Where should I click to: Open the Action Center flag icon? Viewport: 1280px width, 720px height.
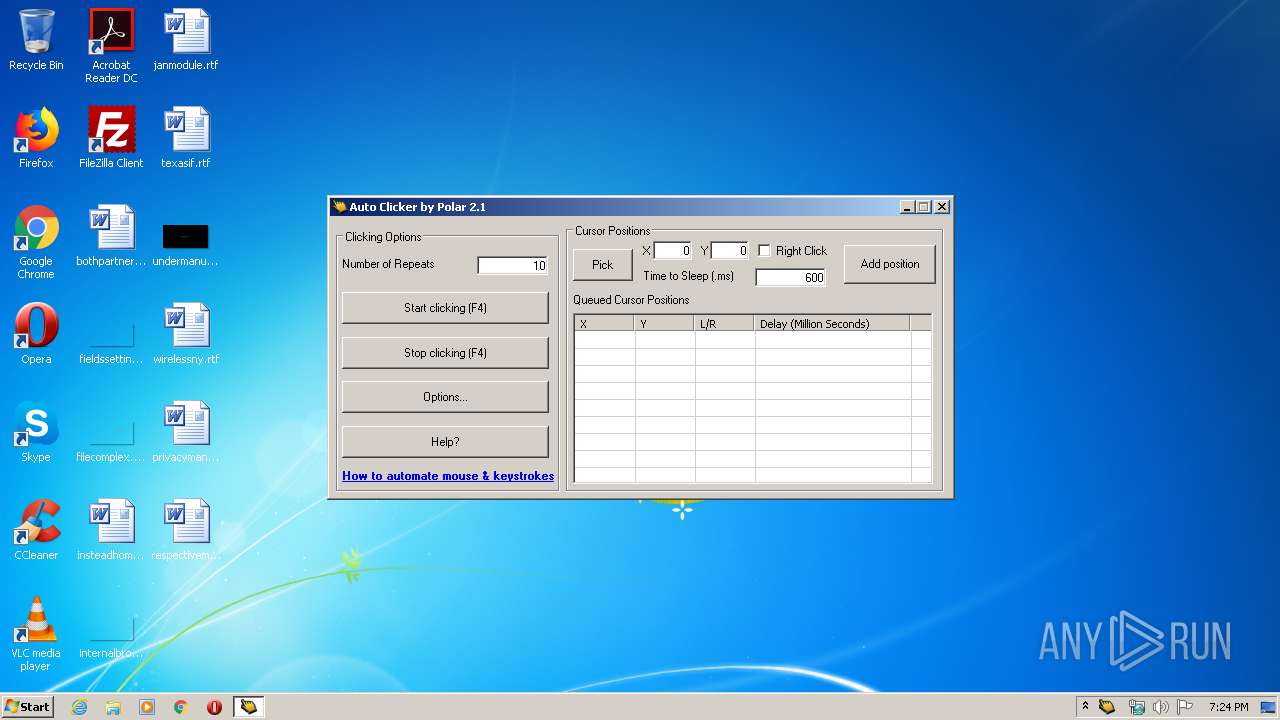pyautogui.click(x=1184, y=707)
